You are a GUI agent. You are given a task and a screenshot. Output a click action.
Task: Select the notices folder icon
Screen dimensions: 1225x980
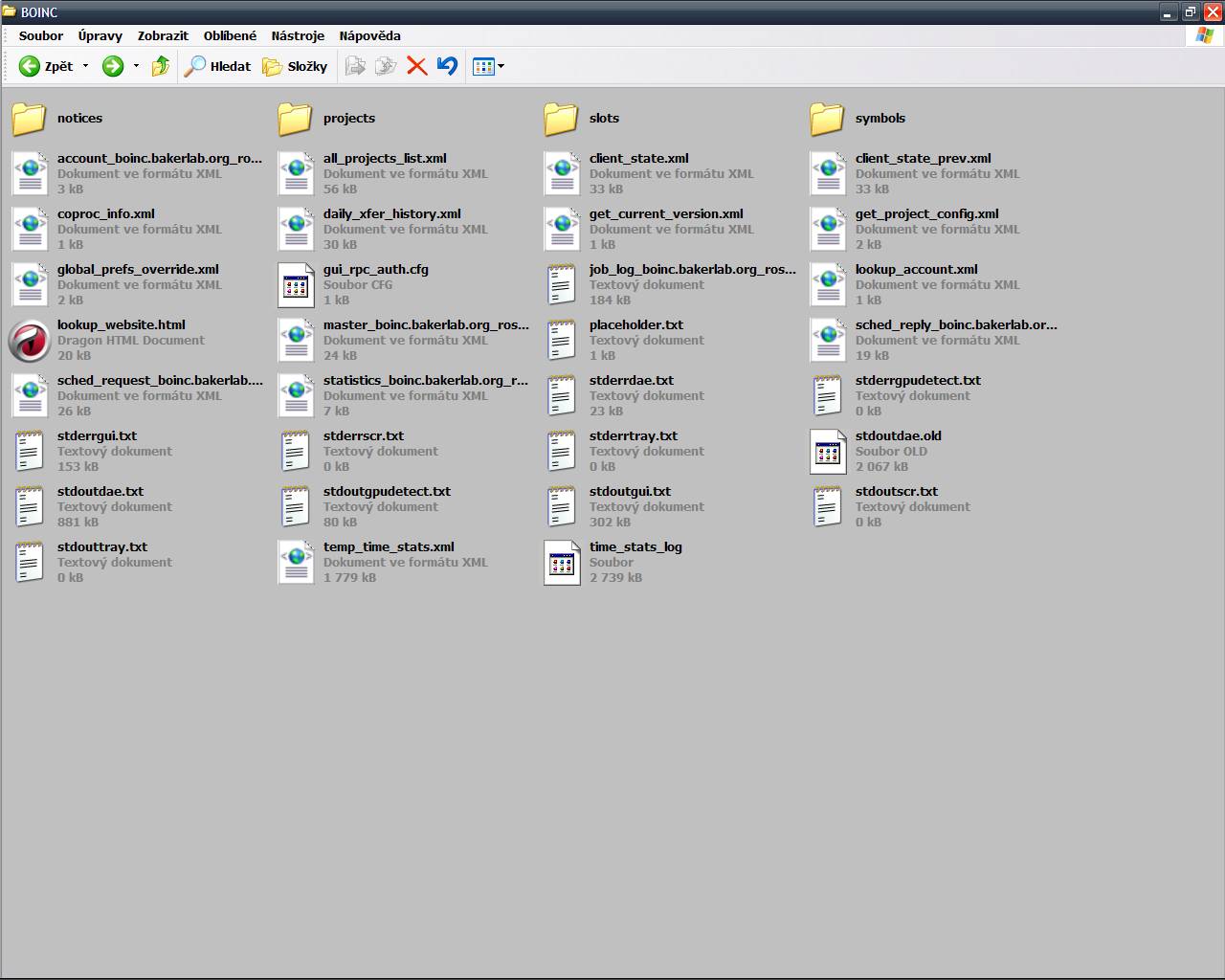(x=29, y=119)
